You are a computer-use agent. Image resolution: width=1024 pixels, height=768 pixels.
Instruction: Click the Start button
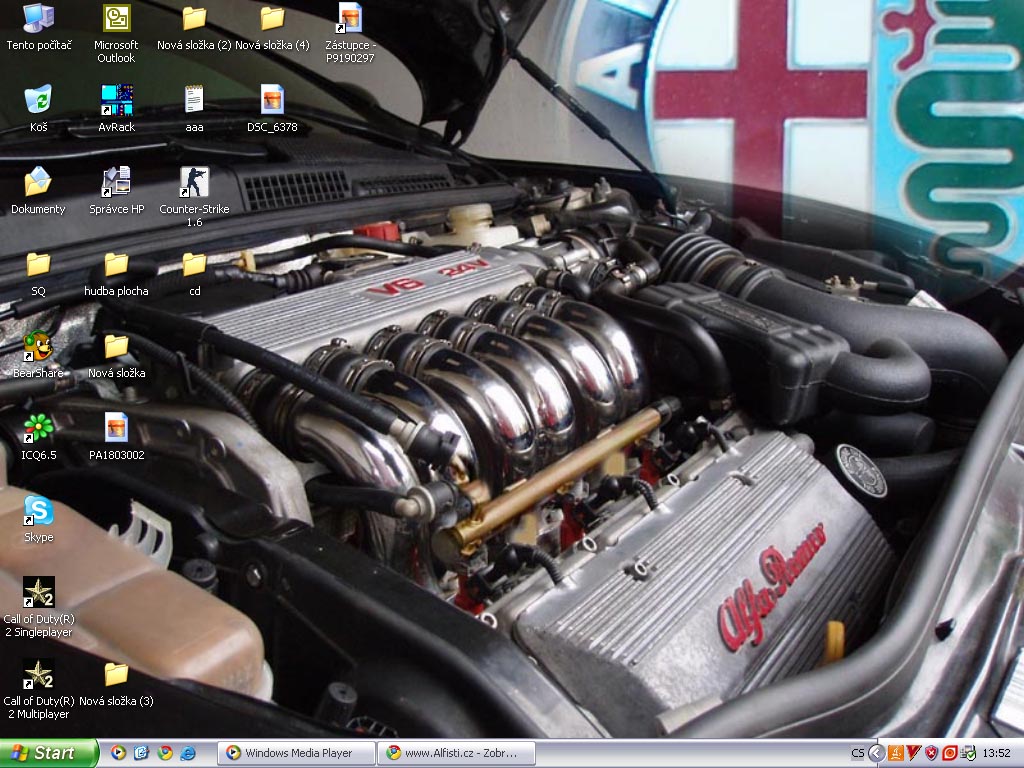(48, 753)
